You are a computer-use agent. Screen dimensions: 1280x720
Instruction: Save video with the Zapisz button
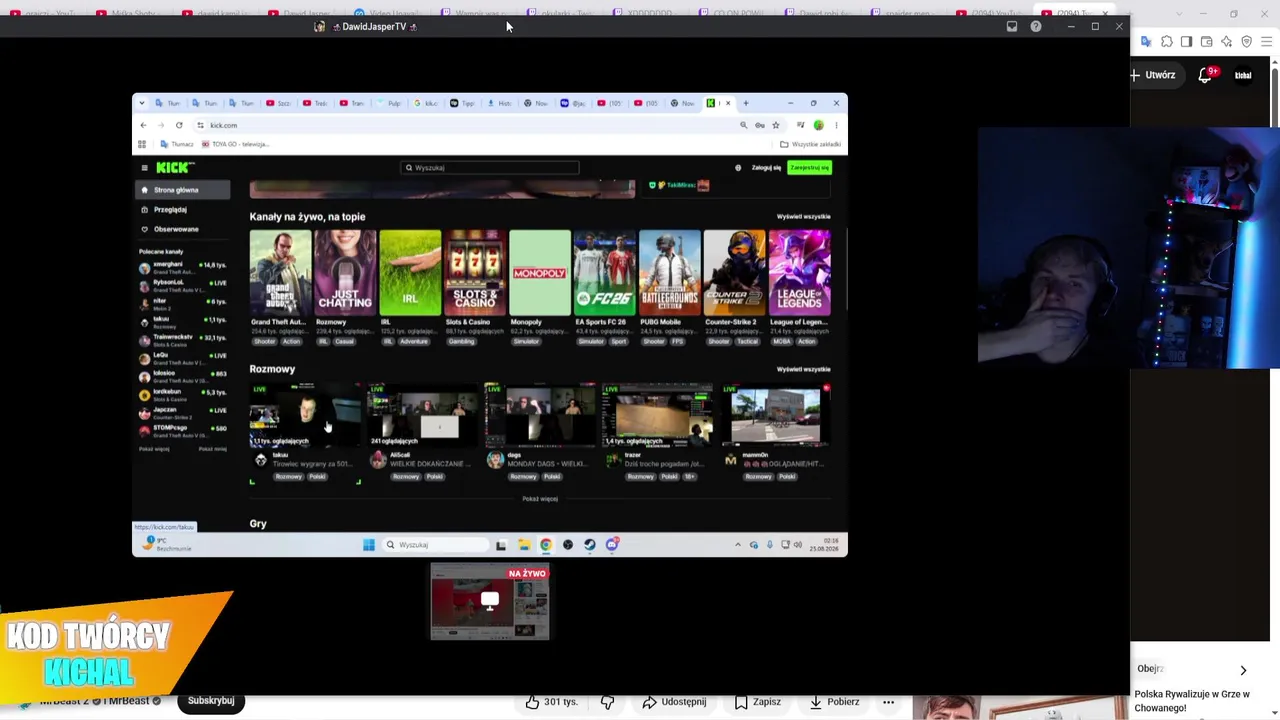[757, 702]
